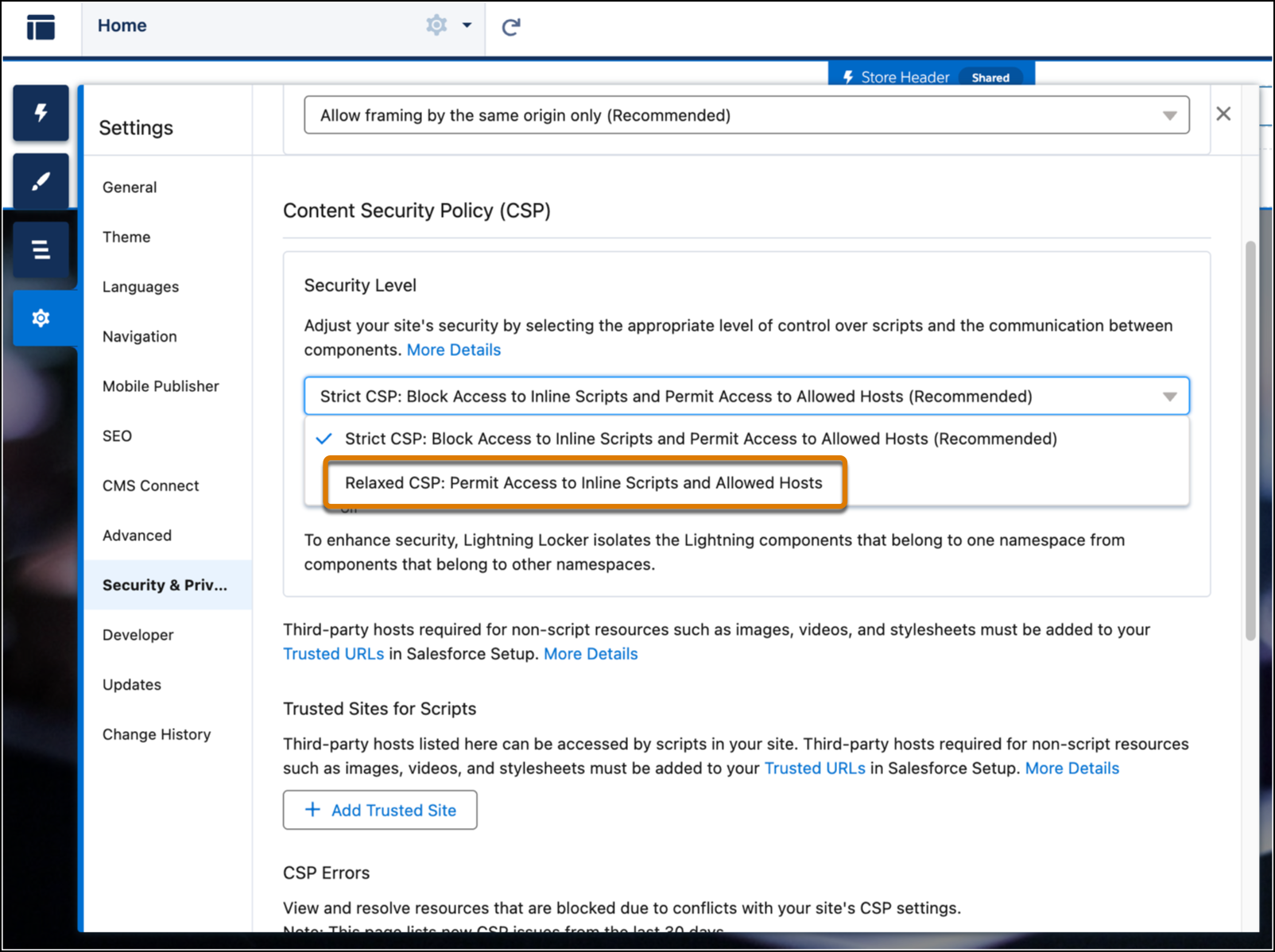The image size is (1275, 952).
Task: Click More Details link in Trusted Sites section
Action: 1072,768
